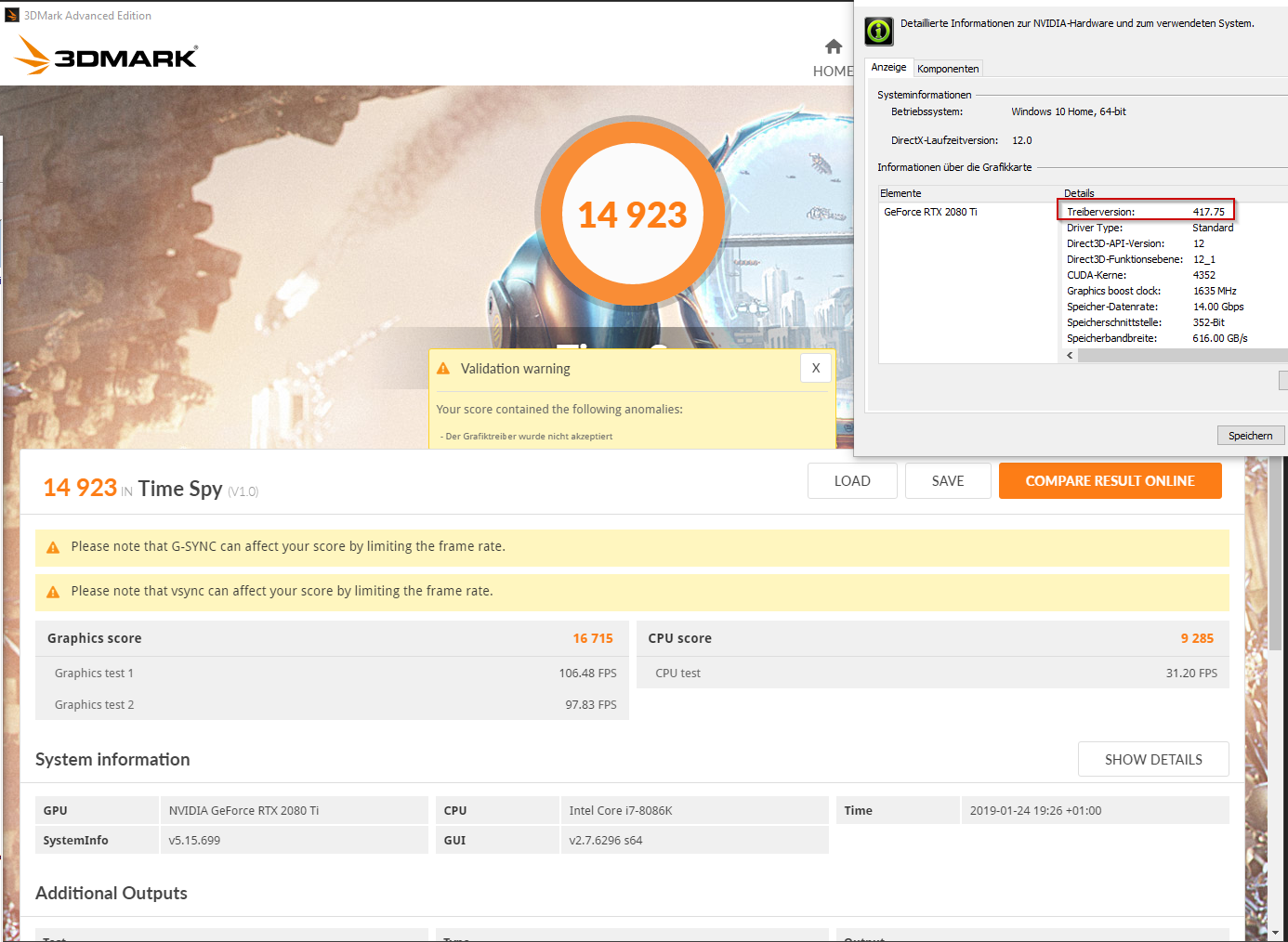Click DirectX-Laufzeitversion 12.0 row
The image size is (1288, 942).
[x=961, y=140]
